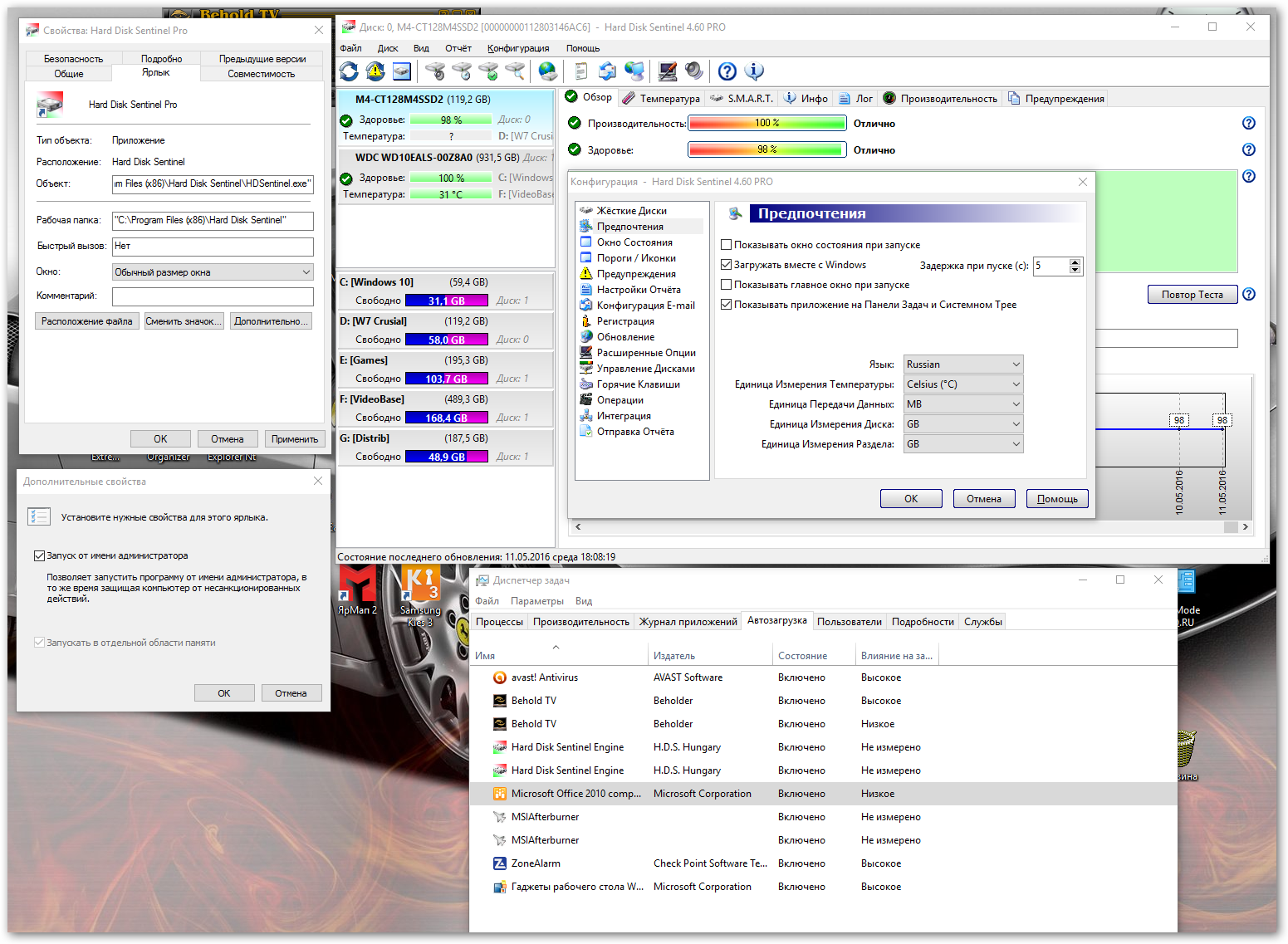Click the help icon beside Повтор Теста
1288x944 pixels.
click(1249, 295)
